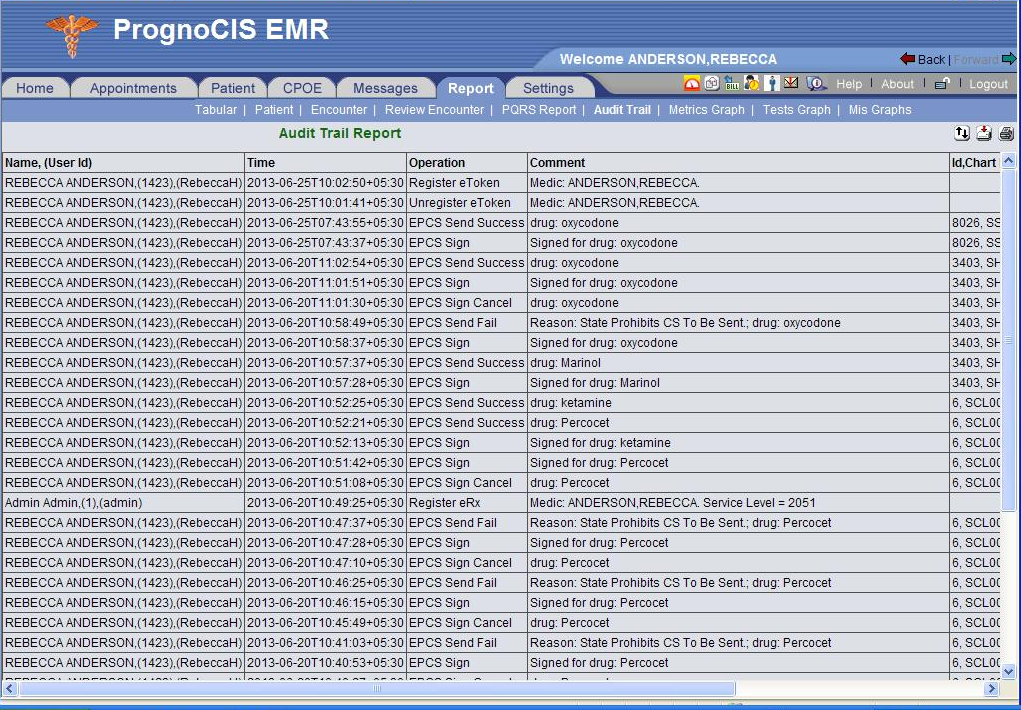This screenshot has height=710, width=1021.
Task: Open the Patient tab
Action: point(232,88)
